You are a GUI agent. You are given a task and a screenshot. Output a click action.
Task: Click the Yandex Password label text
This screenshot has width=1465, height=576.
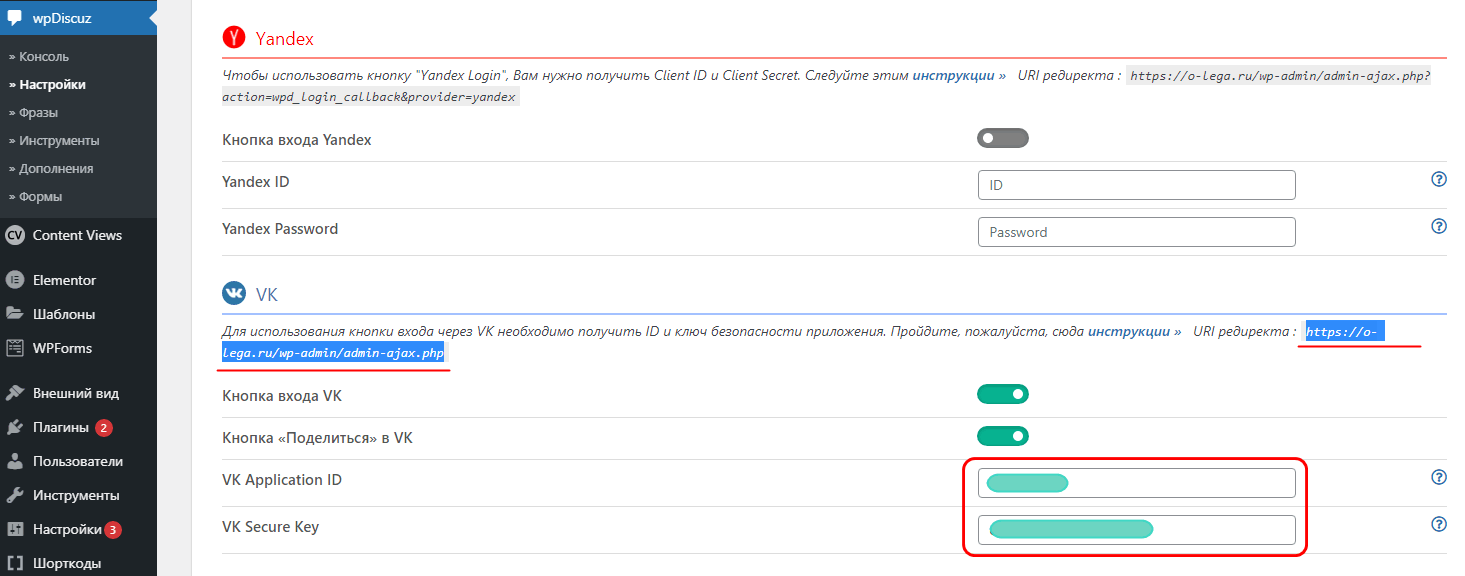[x=280, y=229]
